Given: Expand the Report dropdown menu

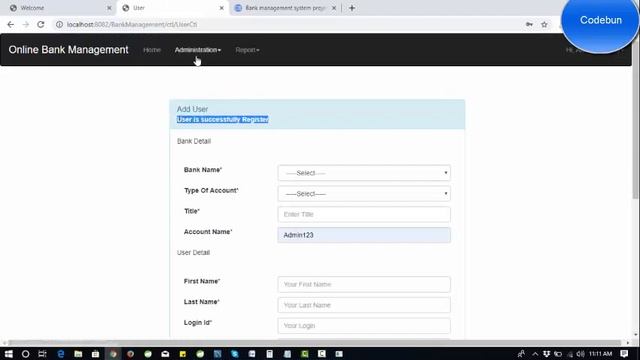Looking at the screenshot, I should click(247, 50).
